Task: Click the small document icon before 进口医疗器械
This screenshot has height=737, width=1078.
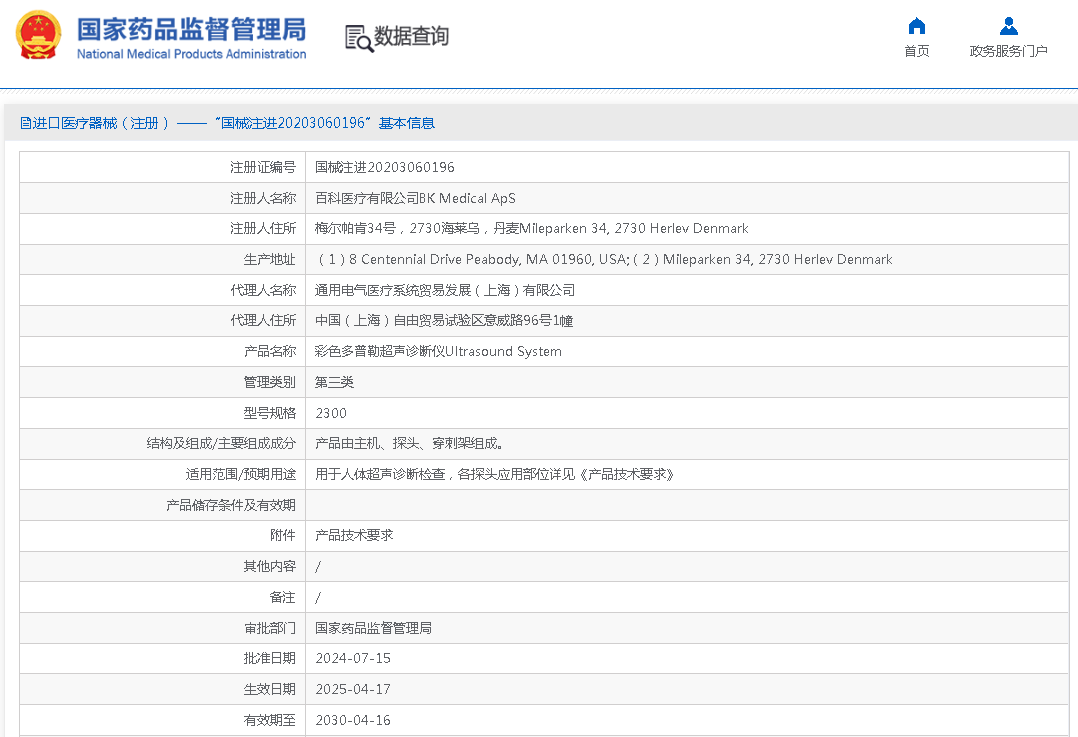Action: 26,123
